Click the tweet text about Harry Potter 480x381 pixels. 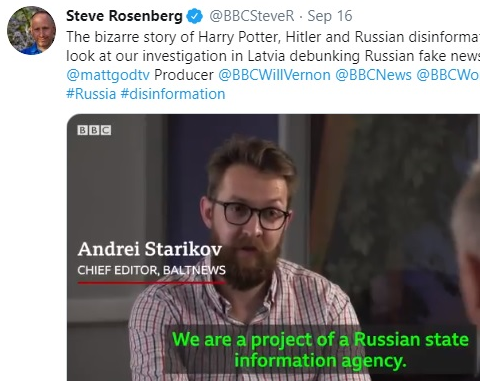273,37
